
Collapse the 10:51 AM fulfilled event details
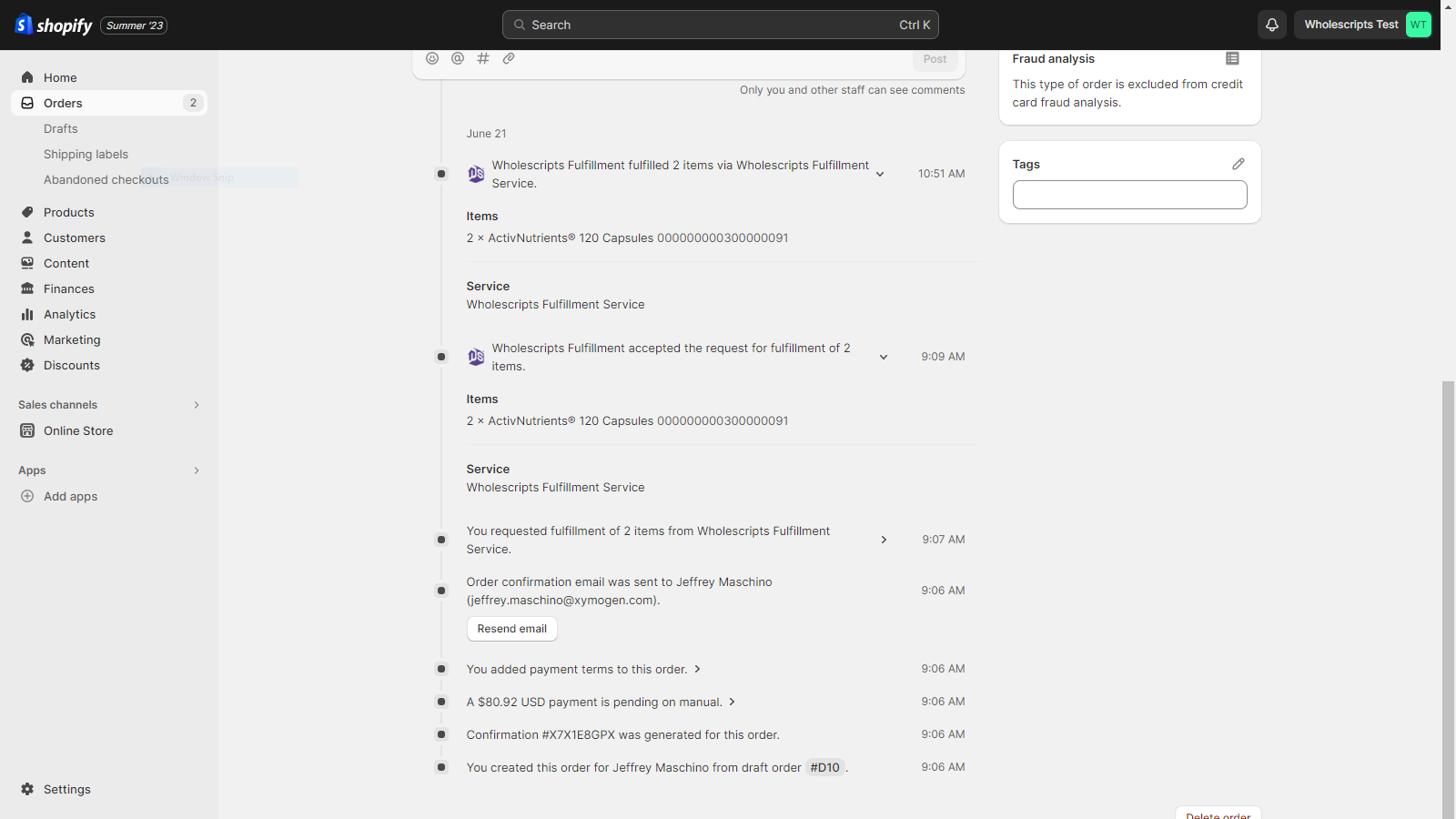click(880, 174)
